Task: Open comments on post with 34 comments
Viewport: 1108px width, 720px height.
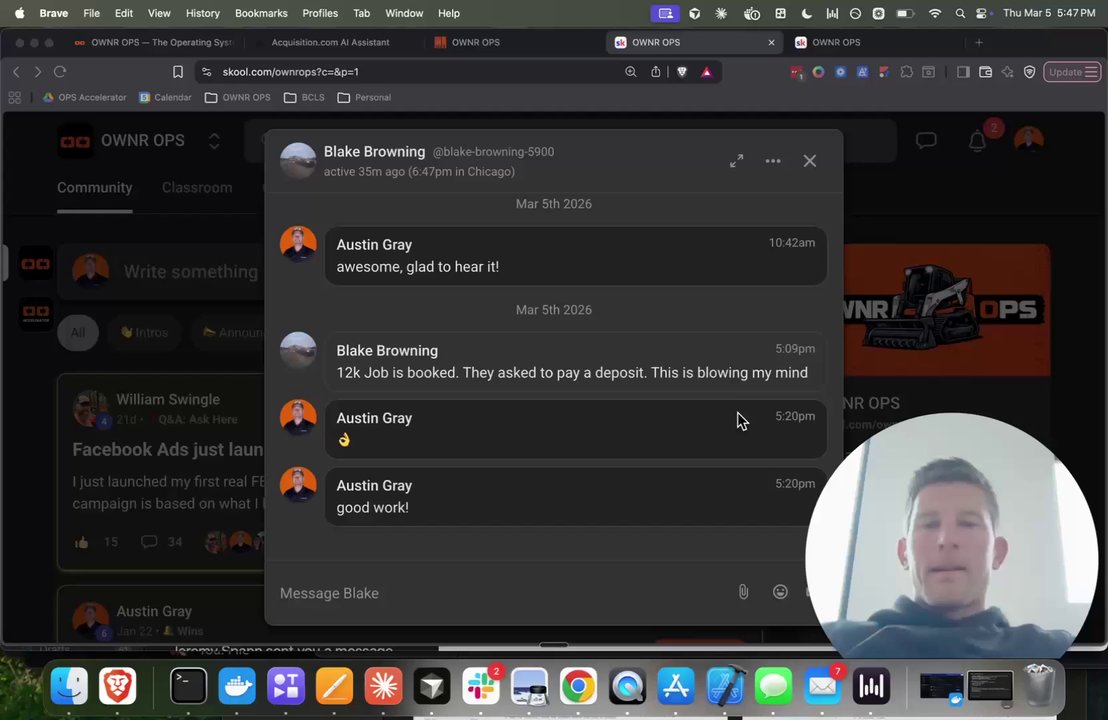Action: click(x=161, y=542)
